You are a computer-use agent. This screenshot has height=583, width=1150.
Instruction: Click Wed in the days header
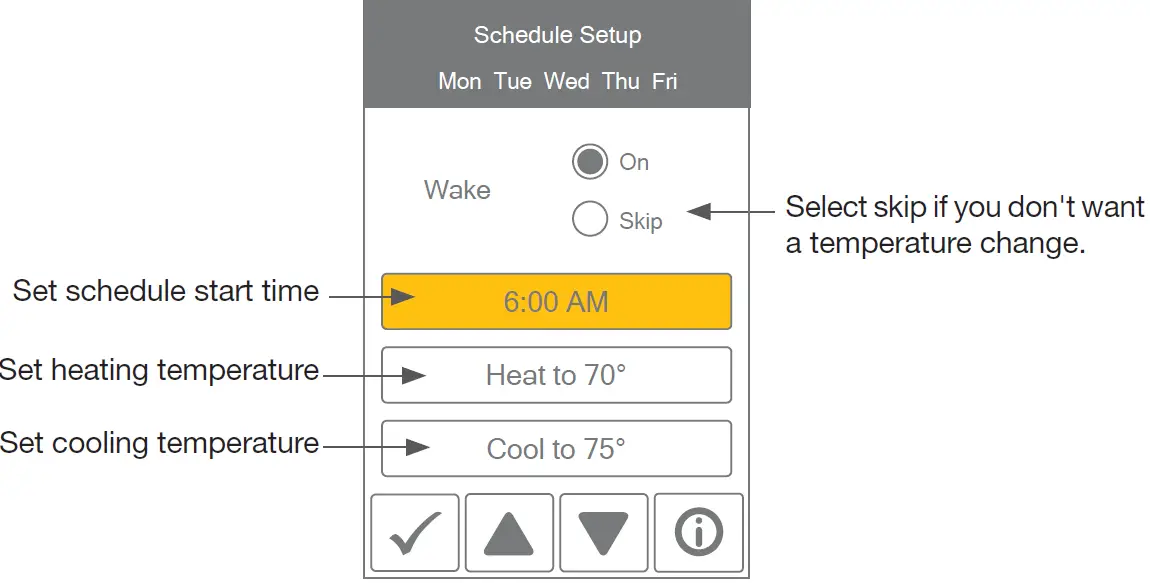point(566,82)
